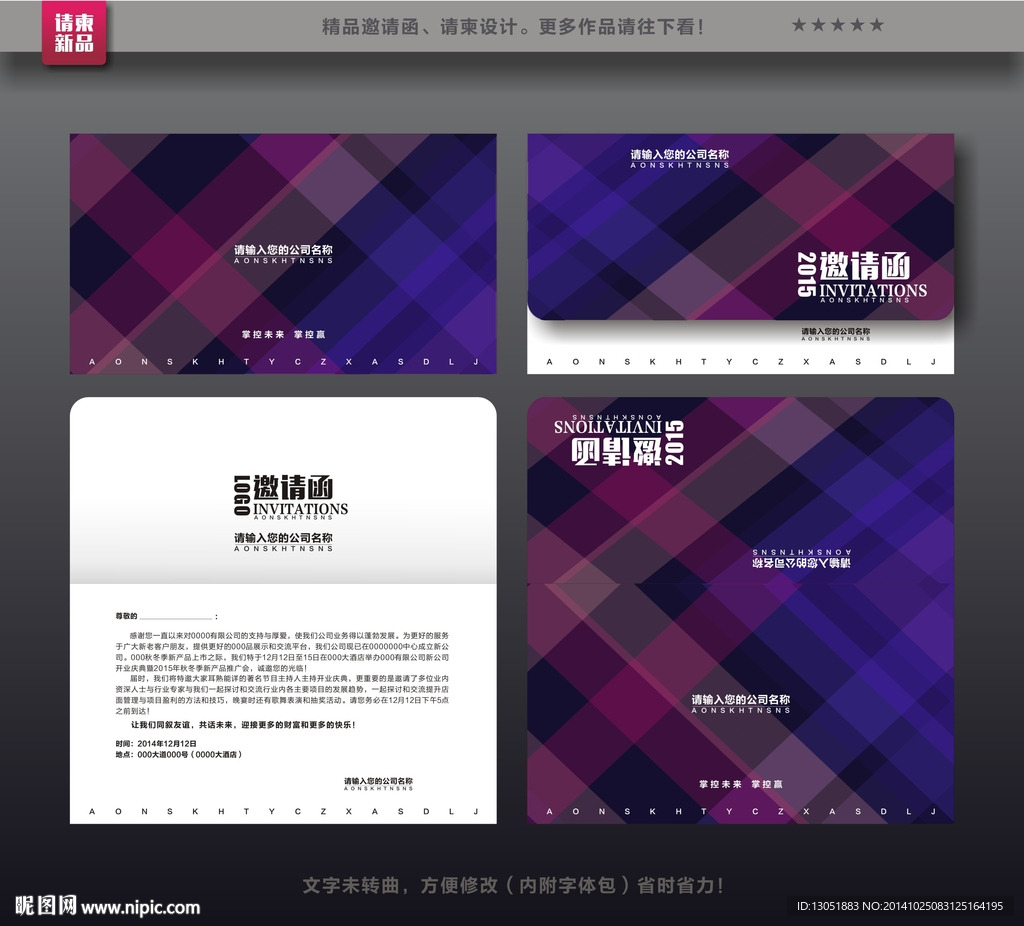Viewport: 1024px width, 926px height.
Task: Click the paragraph beginning "感谢您一直以来"
Action: tap(282, 651)
